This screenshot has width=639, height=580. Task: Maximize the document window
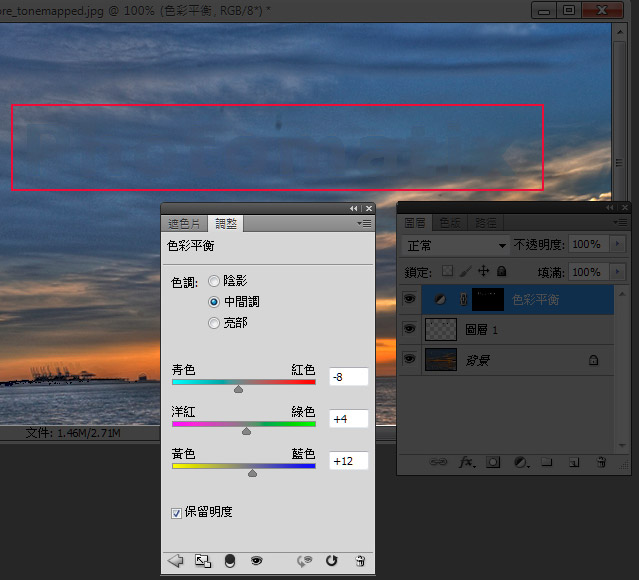[x=569, y=10]
